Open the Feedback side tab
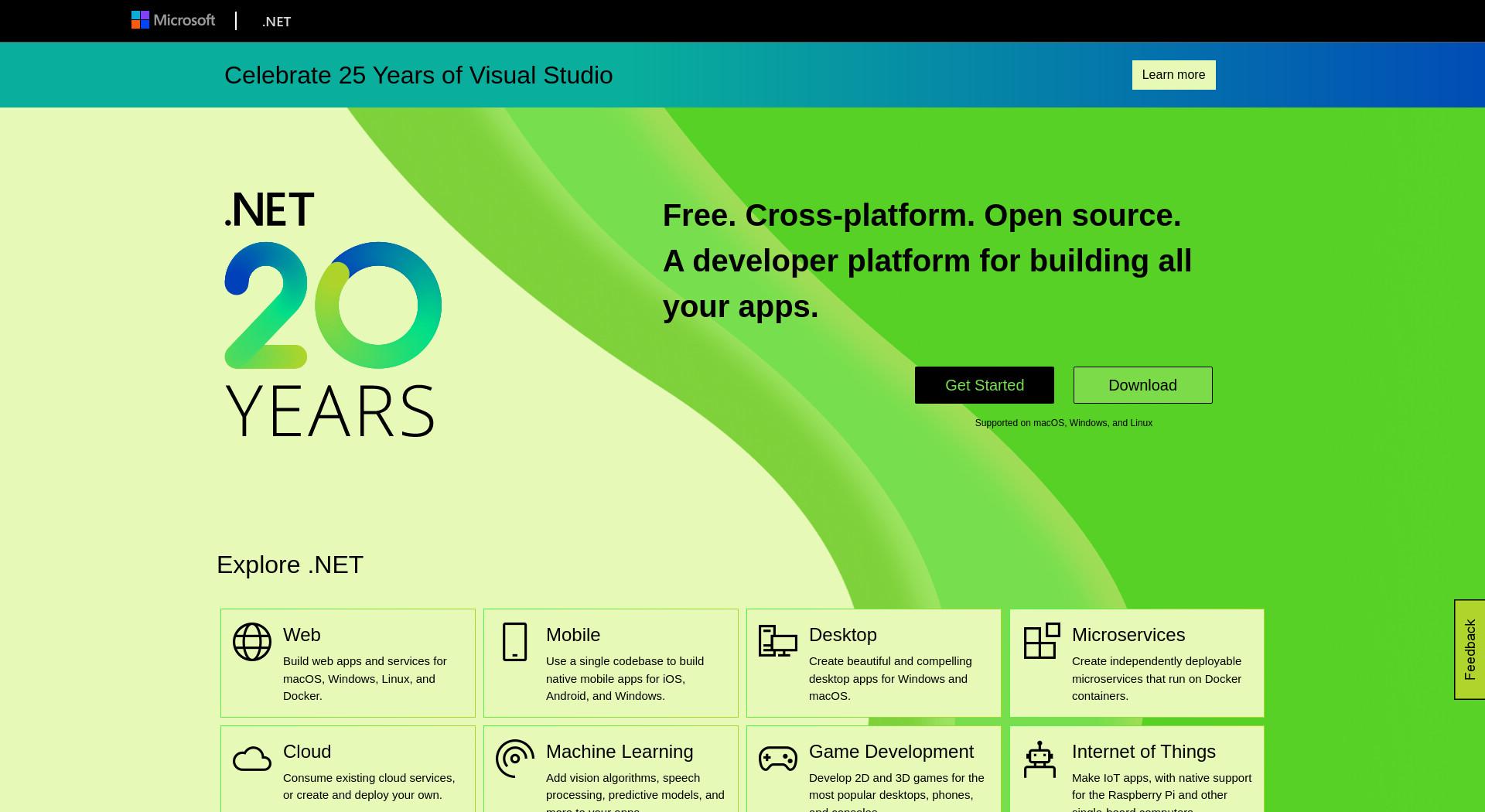The image size is (1485, 812). click(1470, 650)
